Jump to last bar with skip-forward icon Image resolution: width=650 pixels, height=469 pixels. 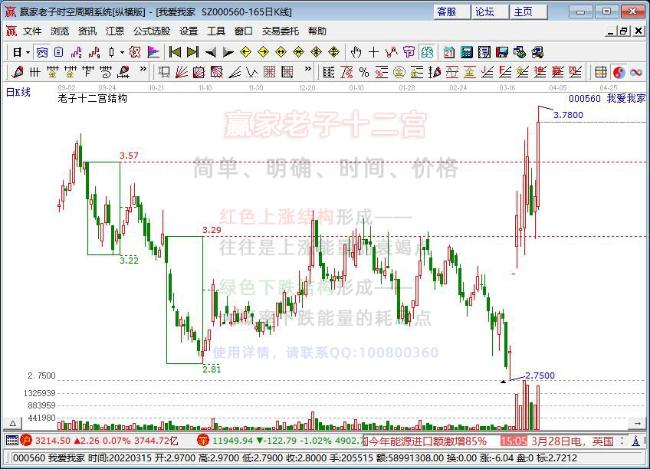(x=193, y=52)
